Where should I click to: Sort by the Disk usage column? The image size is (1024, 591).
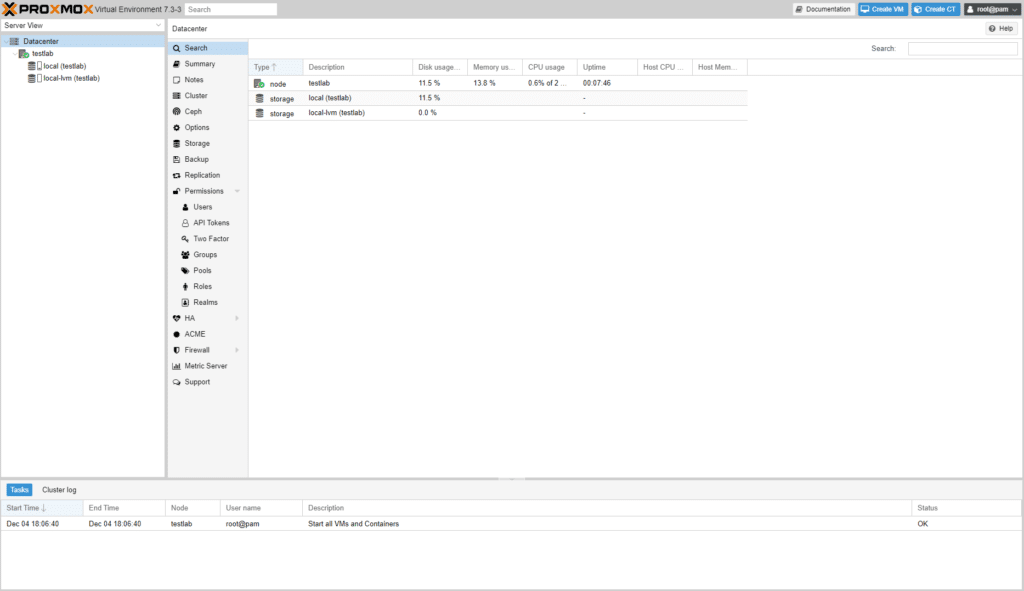pyautogui.click(x=440, y=67)
